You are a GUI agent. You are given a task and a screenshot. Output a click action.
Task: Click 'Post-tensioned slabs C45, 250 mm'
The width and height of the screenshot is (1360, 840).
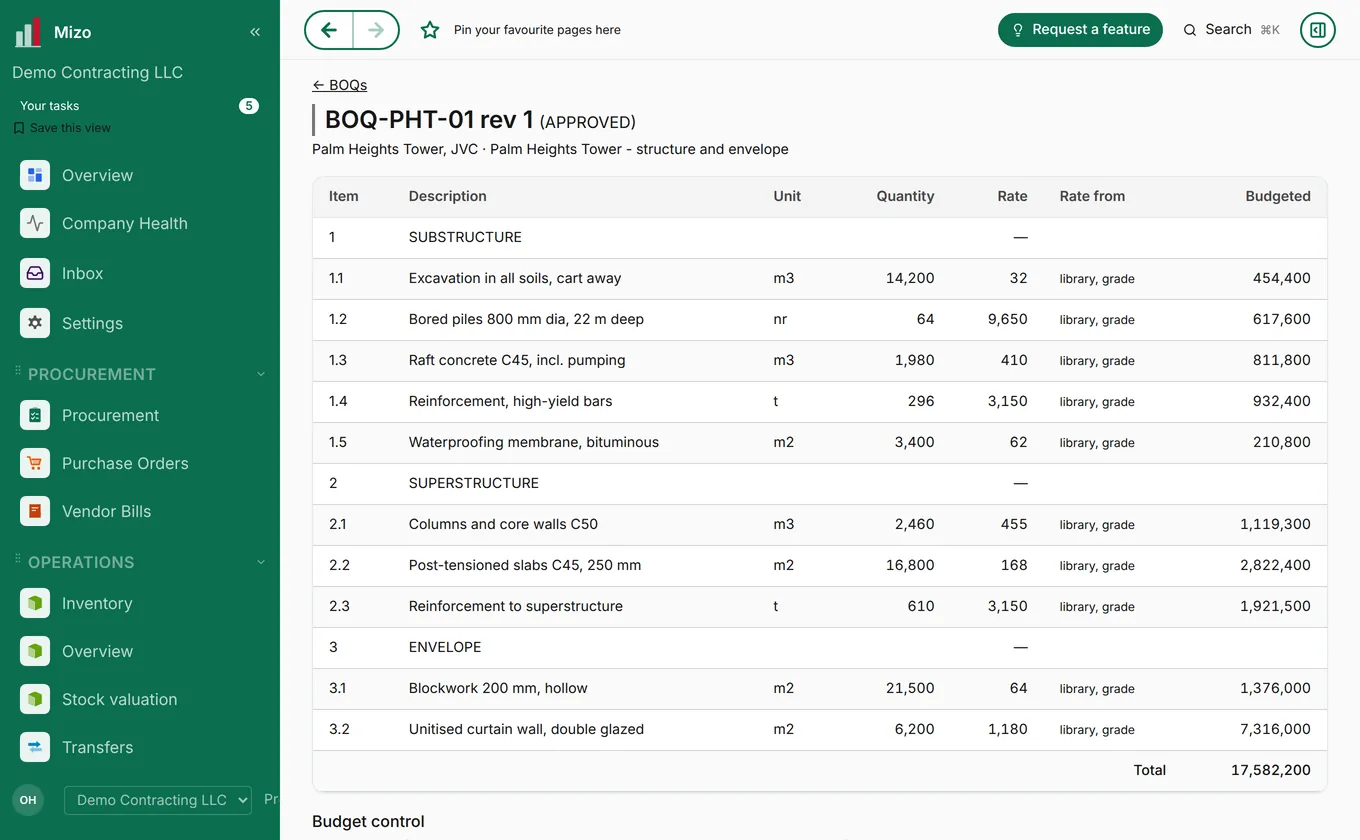point(525,565)
